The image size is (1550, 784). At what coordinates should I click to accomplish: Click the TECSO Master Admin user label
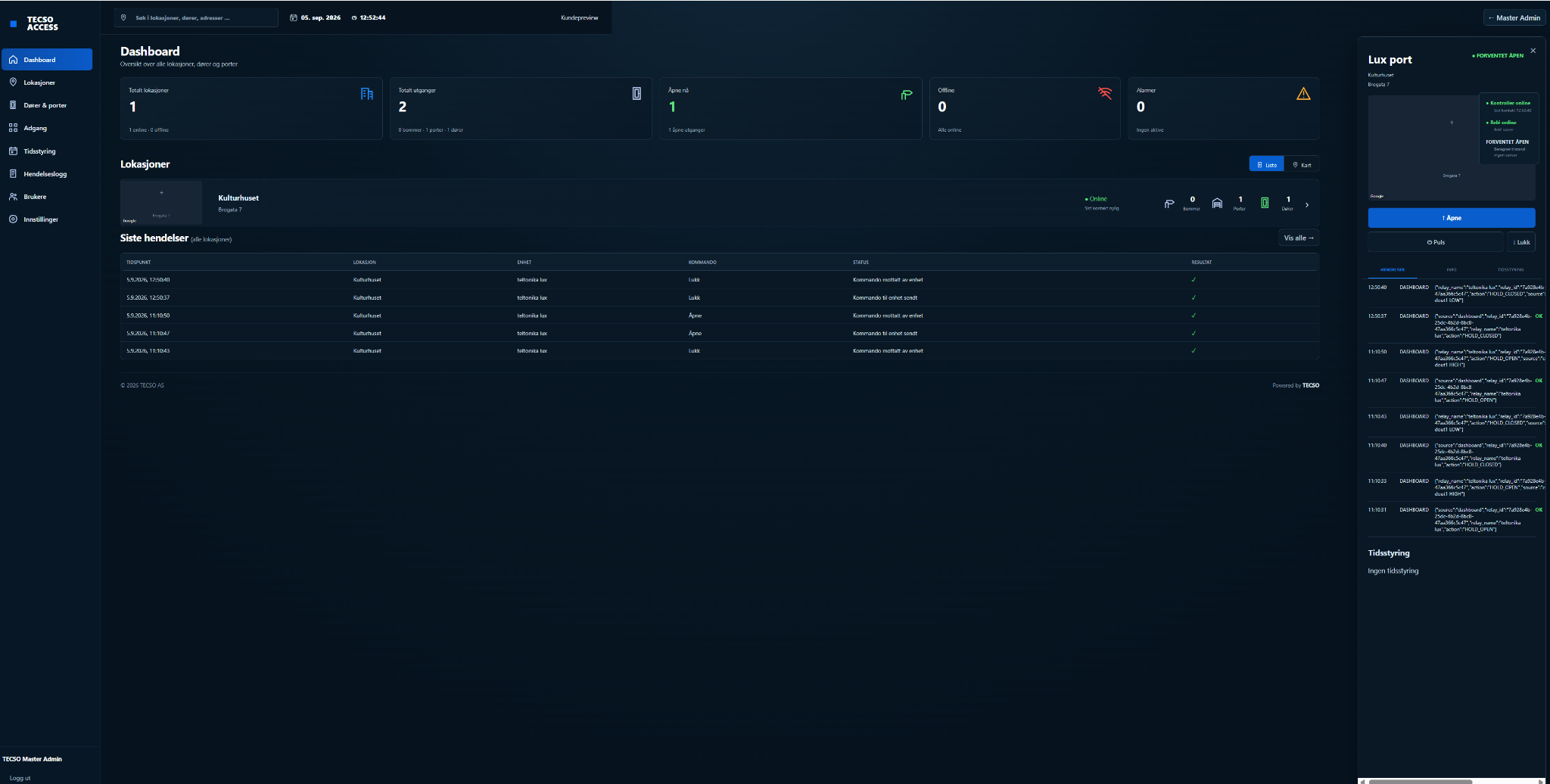coord(33,759)
